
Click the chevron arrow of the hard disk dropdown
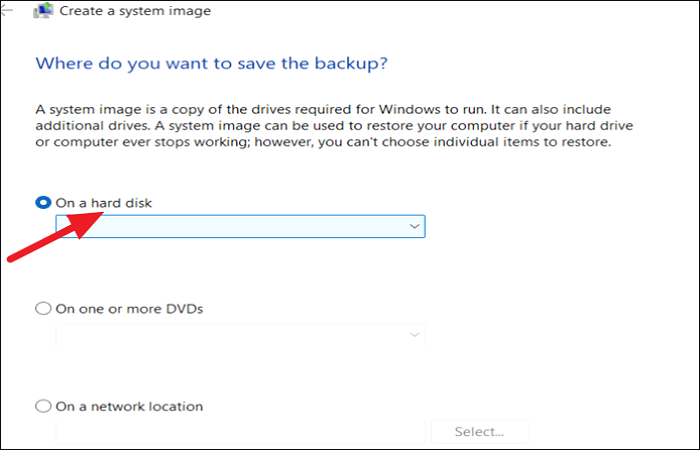pyautogui.click(x=414, y=227)
